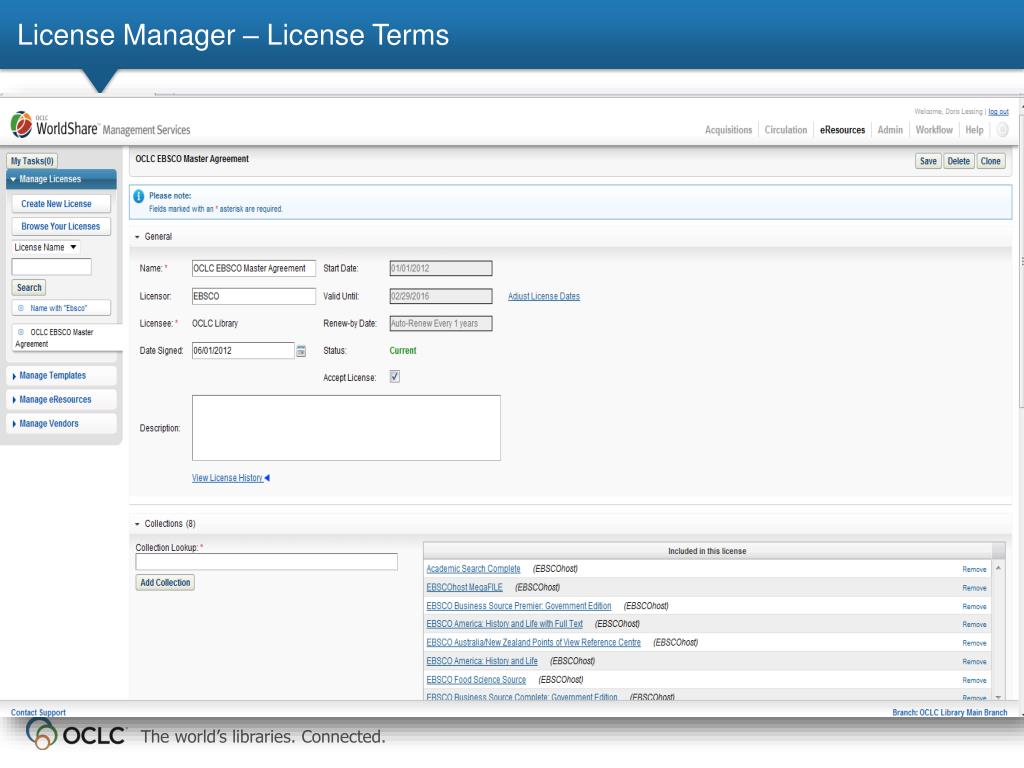Click the license Name input field
The width and height of the screenshot is (1024, 768).
(253, 268)
